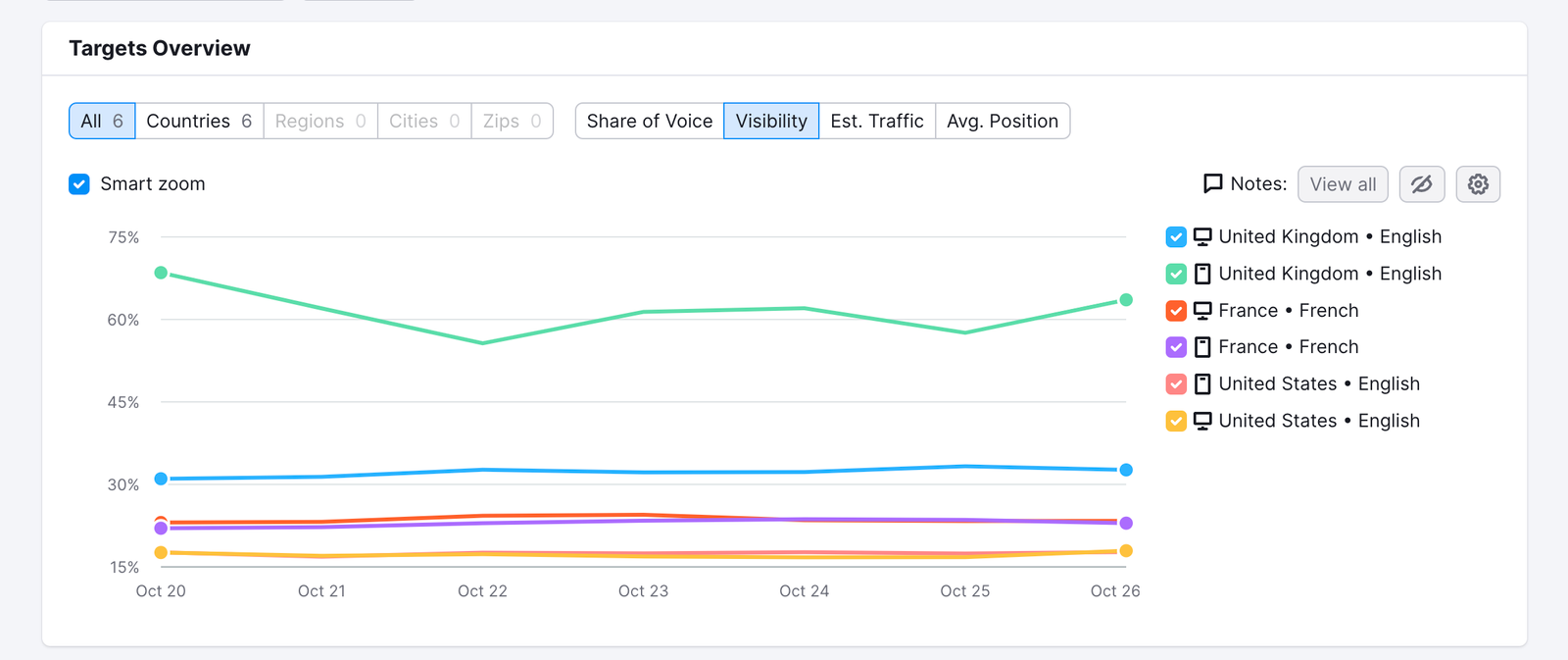Click the Notes speech bubble icon

pyautogui.click(x=1212, y=183)
